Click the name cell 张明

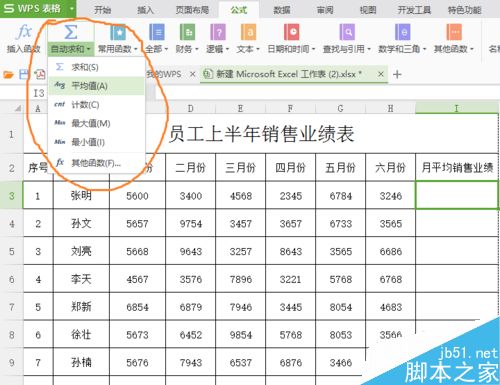[x=81, y=195]
